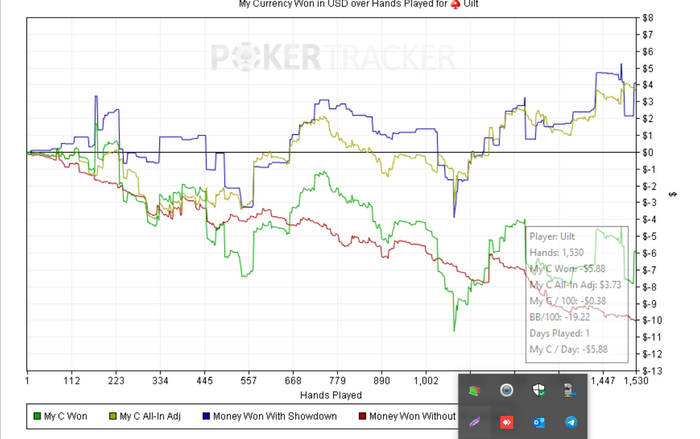Select the My C Won legend label
Viewport: 700px width, 439px height.
click(x=65, y=416)
